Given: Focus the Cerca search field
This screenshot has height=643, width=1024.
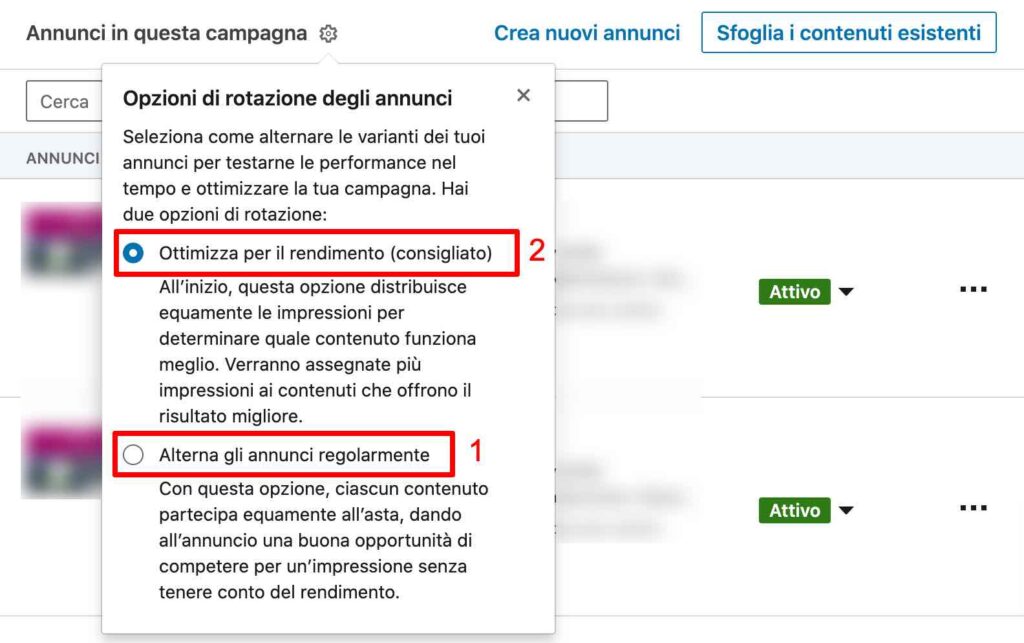Looking at the screenshot, I should [x=64, y=101].
